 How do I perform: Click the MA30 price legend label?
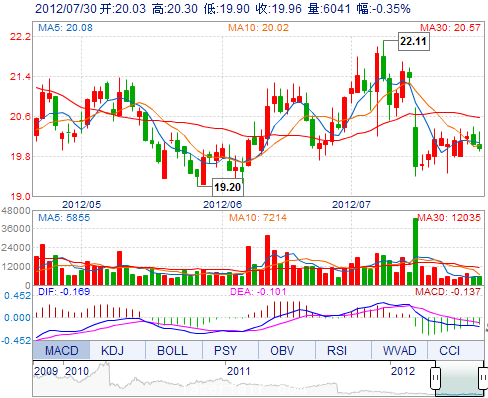(450, 28)
